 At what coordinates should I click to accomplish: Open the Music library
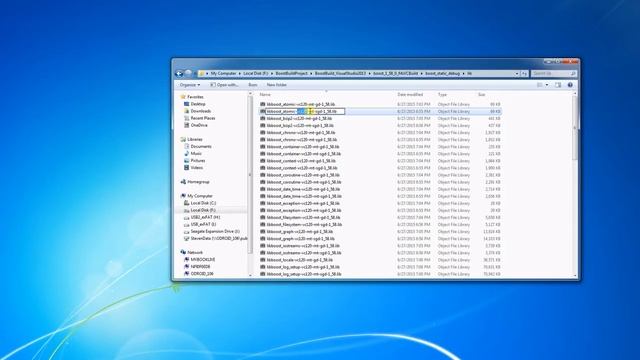point(193,153)
